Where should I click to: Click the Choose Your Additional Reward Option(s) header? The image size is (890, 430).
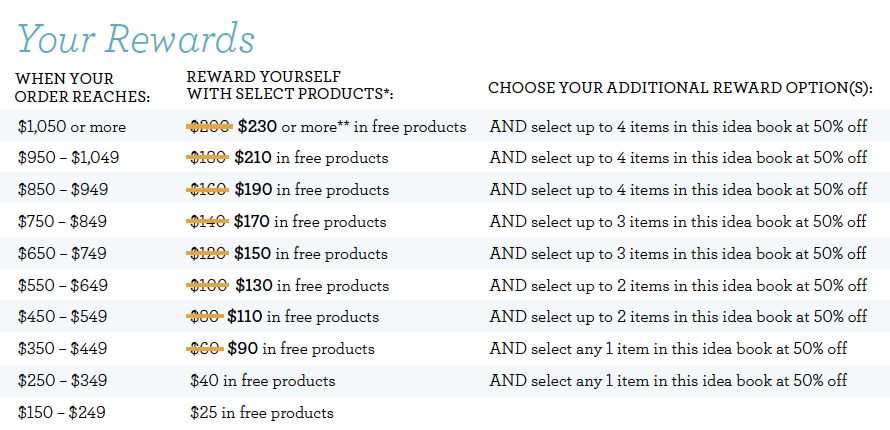tap(680, 88)
